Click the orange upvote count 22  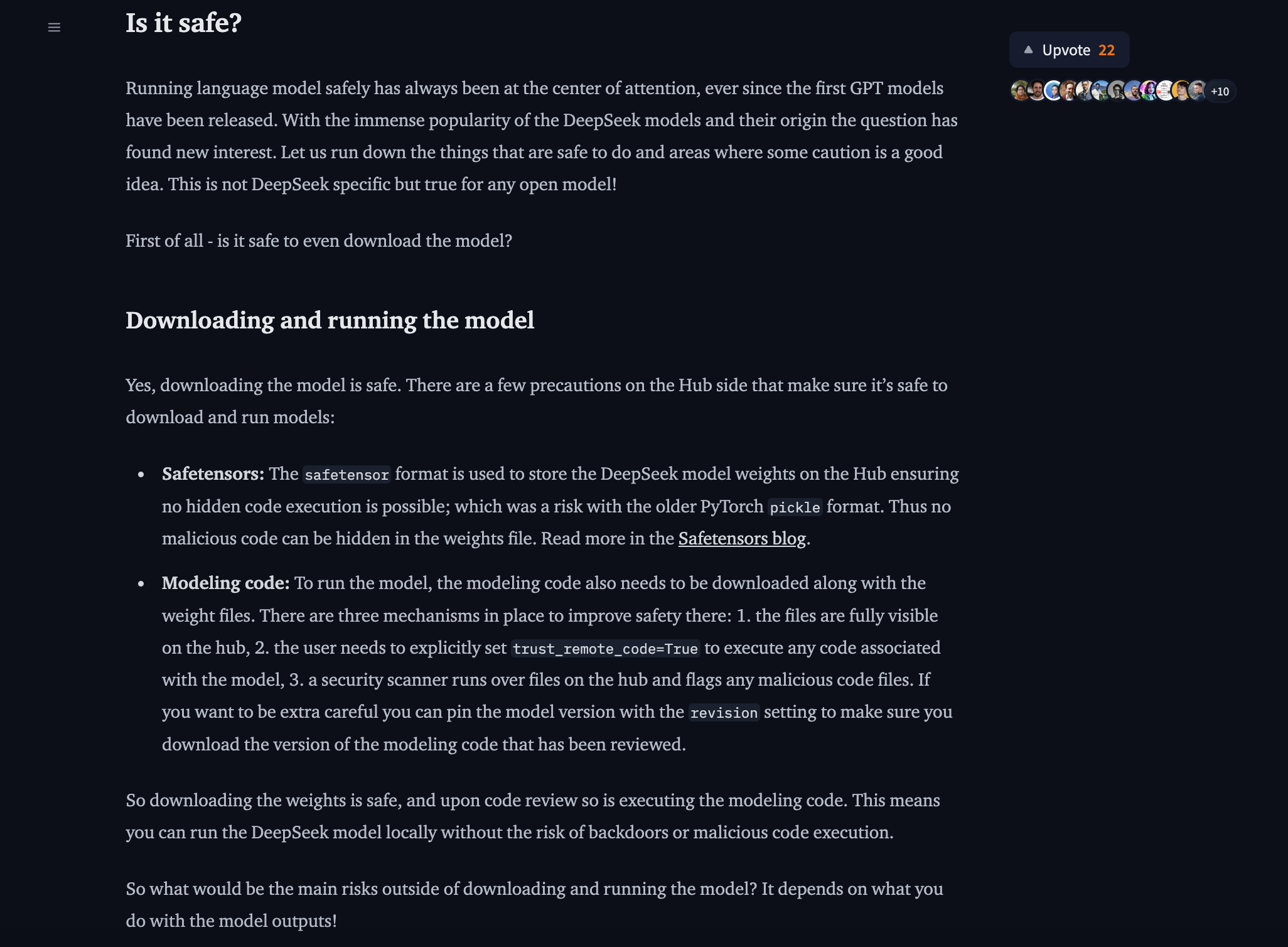click(1107, 50)
